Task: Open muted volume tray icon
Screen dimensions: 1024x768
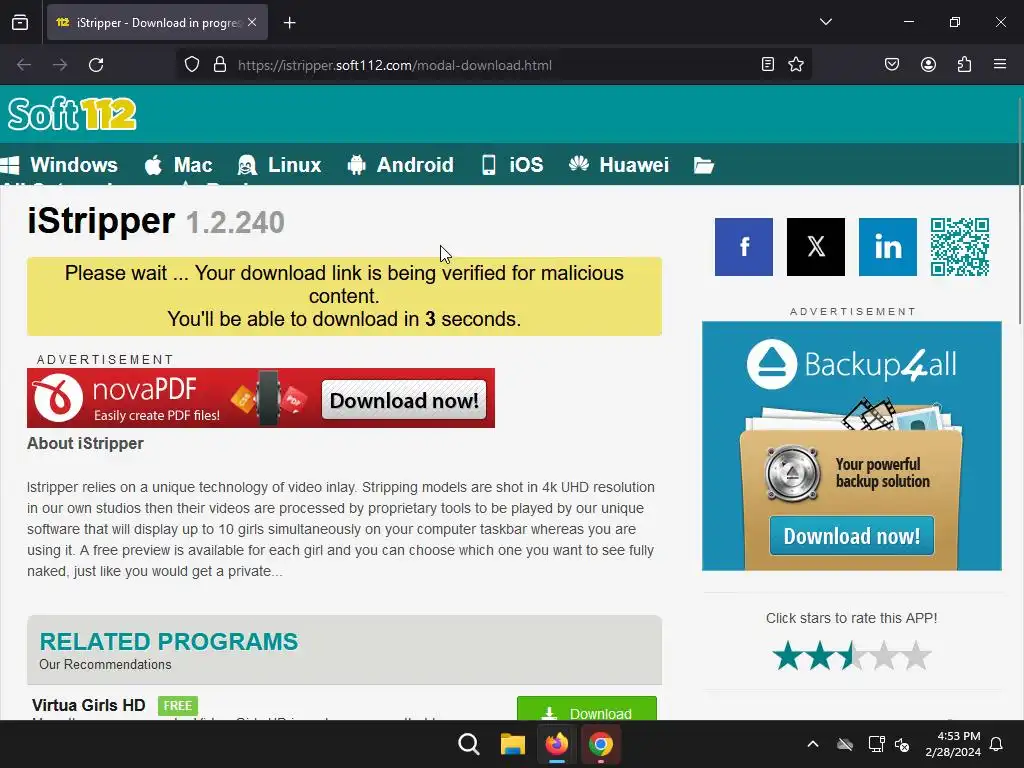Action: pos(902,744)
